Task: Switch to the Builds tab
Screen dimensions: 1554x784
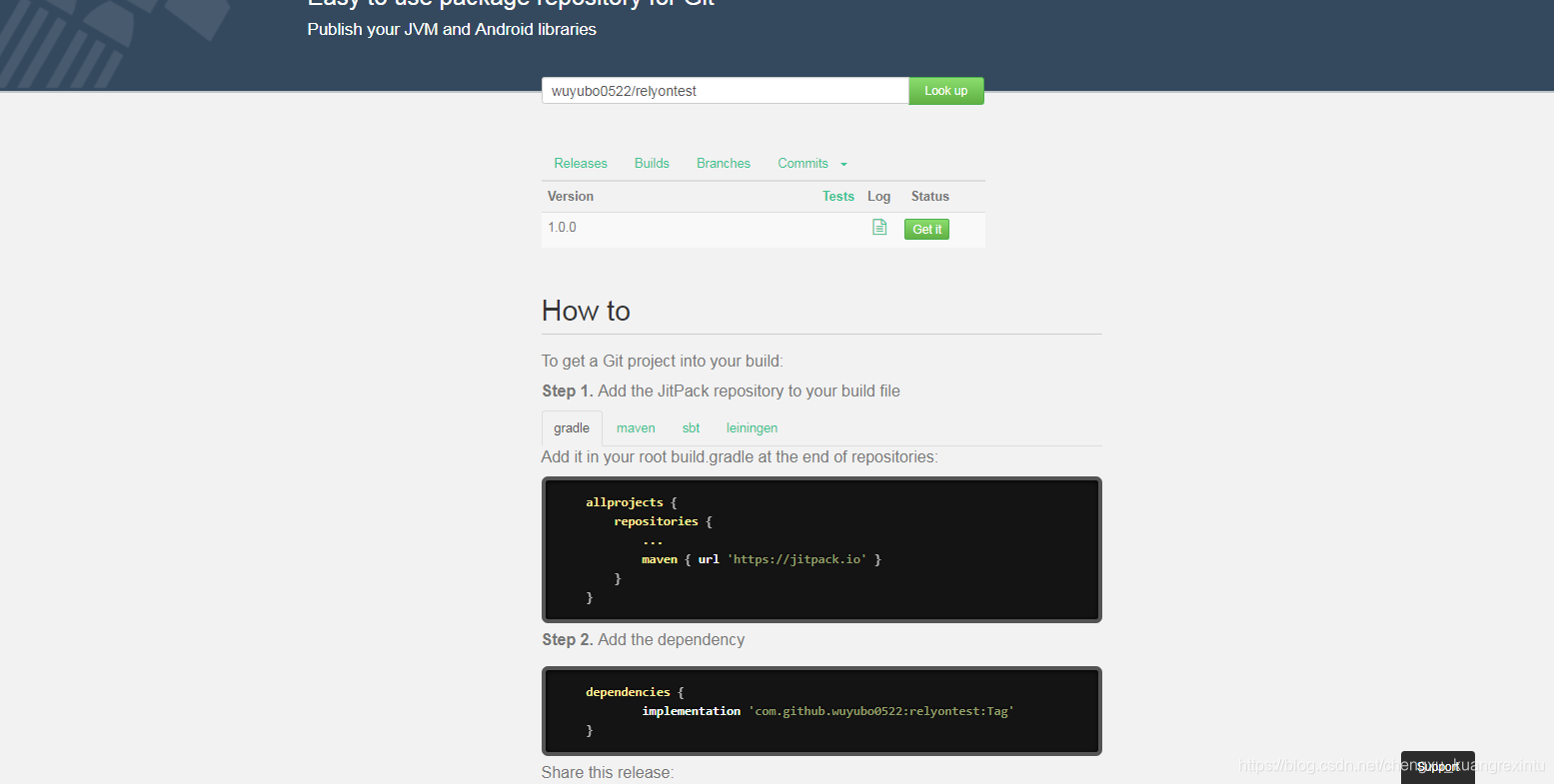Action: coord(652,164)
